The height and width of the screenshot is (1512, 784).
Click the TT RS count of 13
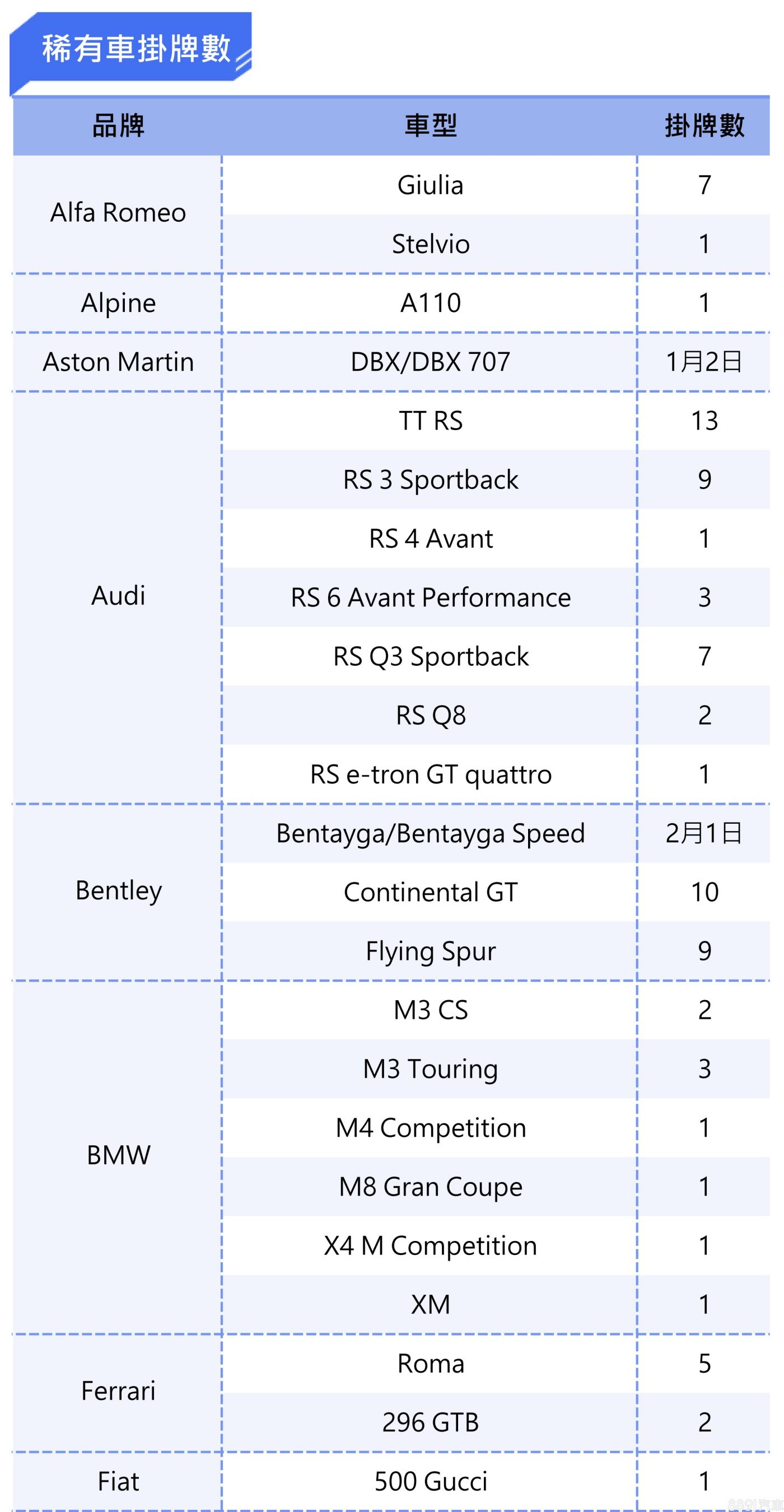pos(704,421)
